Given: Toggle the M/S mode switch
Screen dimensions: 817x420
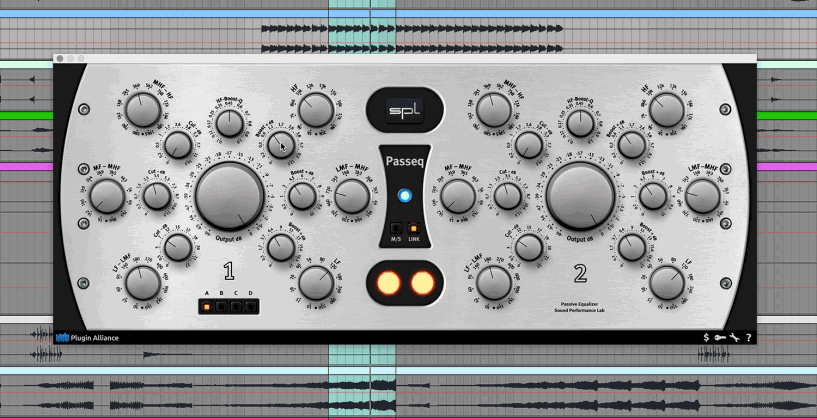Looking at the screenshot, I should (x=397, y=229).
